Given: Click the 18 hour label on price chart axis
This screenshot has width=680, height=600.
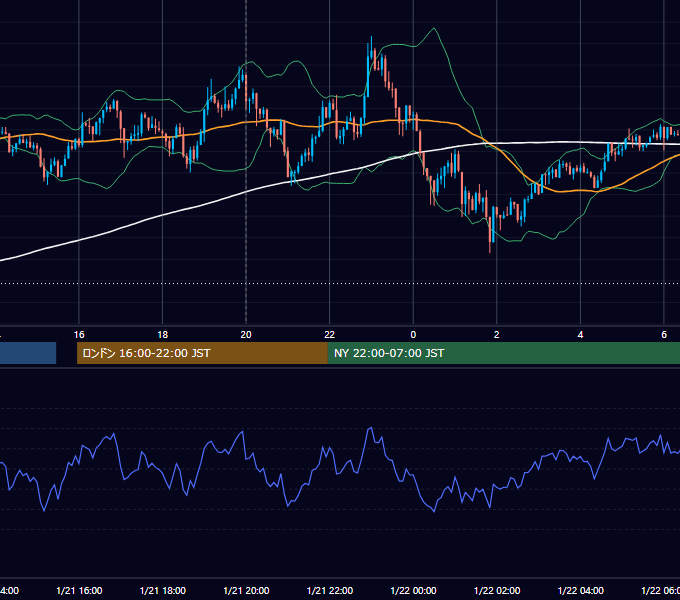Looking at the screenshot, I should pyautogui.click(x=163, y=335).
